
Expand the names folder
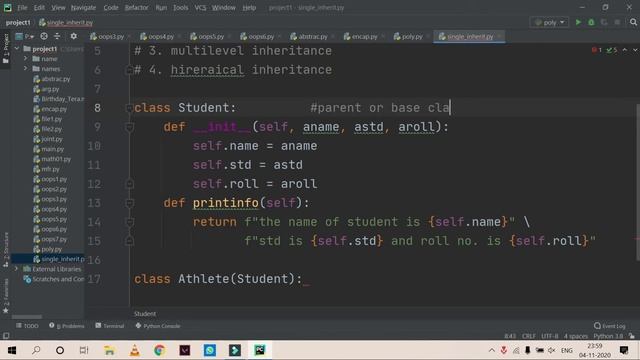[25, 69]
